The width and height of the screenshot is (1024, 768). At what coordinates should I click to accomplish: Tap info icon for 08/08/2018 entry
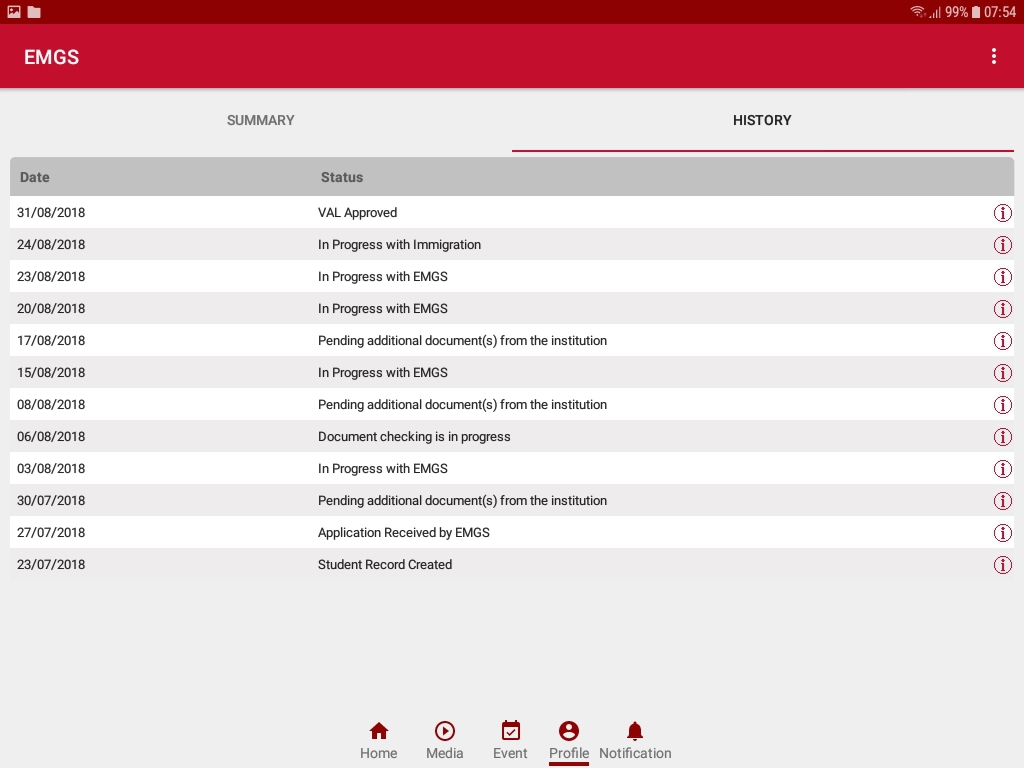(x=1002, y=405)
